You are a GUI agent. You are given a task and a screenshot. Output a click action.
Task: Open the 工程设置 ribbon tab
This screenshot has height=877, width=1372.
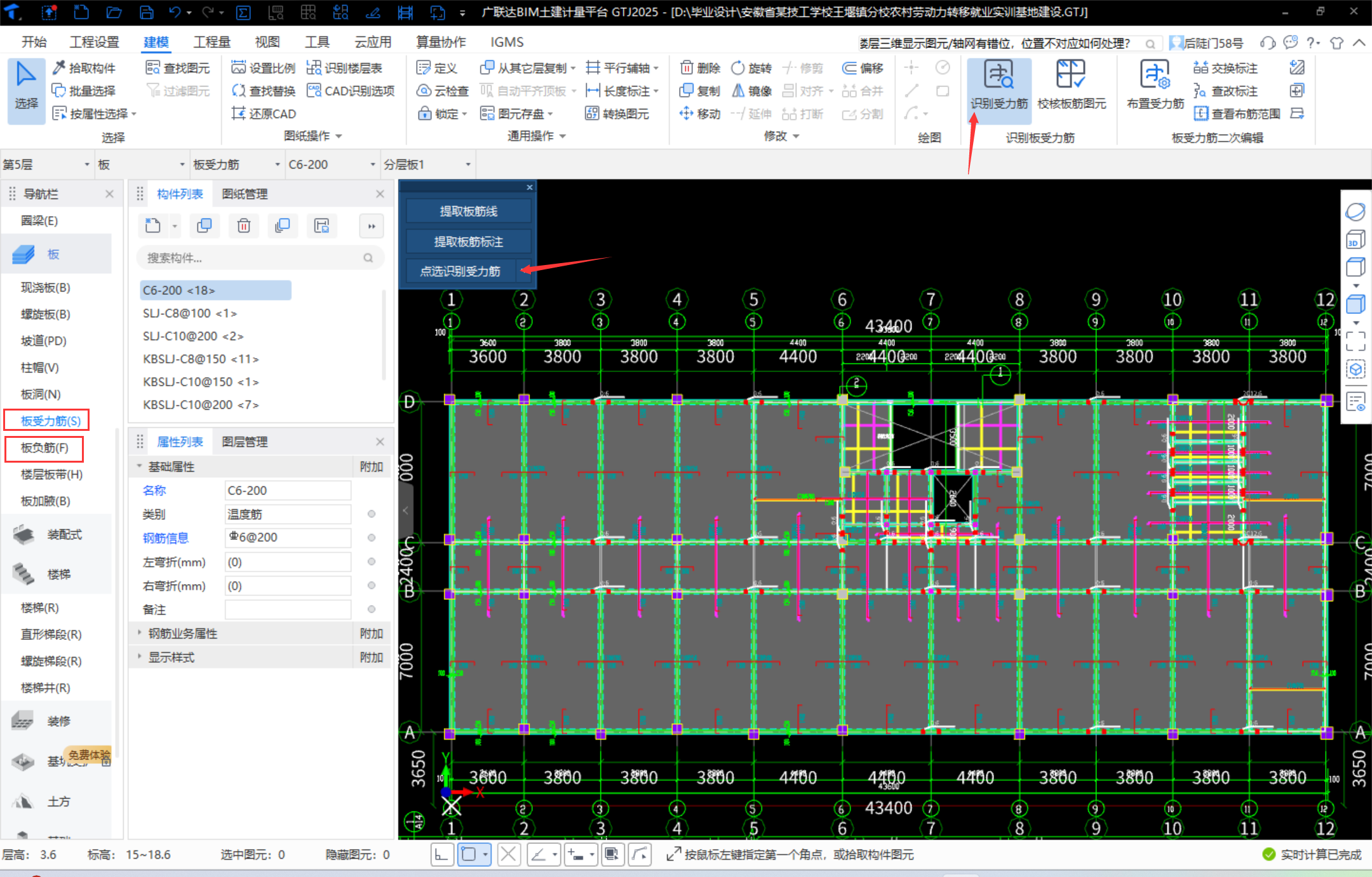click(95, 42)
